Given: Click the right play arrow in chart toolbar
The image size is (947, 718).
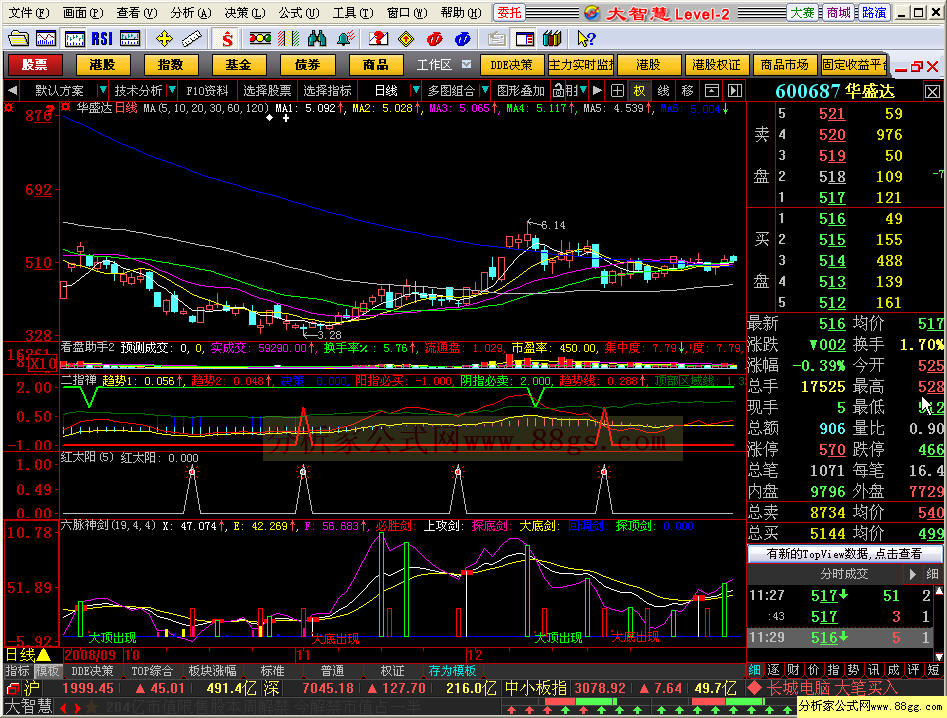Looking at the screenshot, I should tap(597, 91).
